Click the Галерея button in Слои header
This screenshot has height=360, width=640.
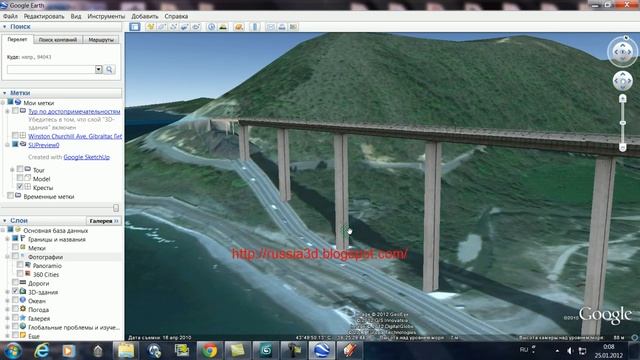104,221
